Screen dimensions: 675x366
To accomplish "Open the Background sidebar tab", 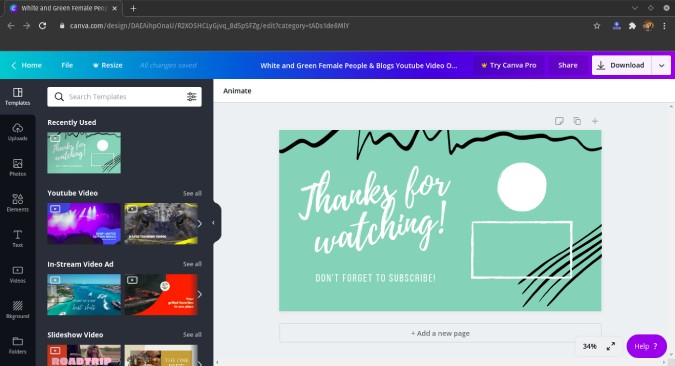I will click(18, 310).
